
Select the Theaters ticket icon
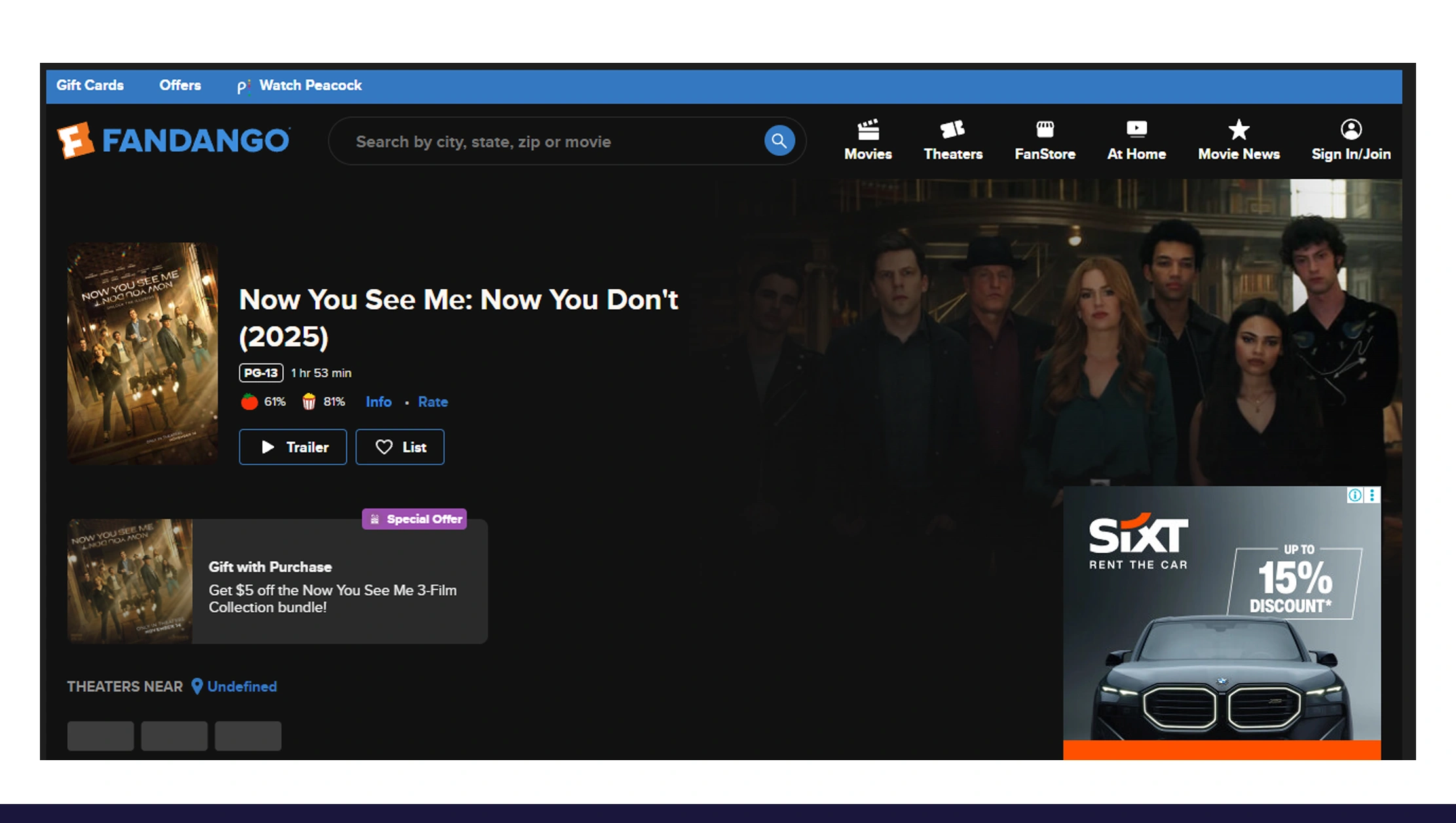[x=953, y=139]
